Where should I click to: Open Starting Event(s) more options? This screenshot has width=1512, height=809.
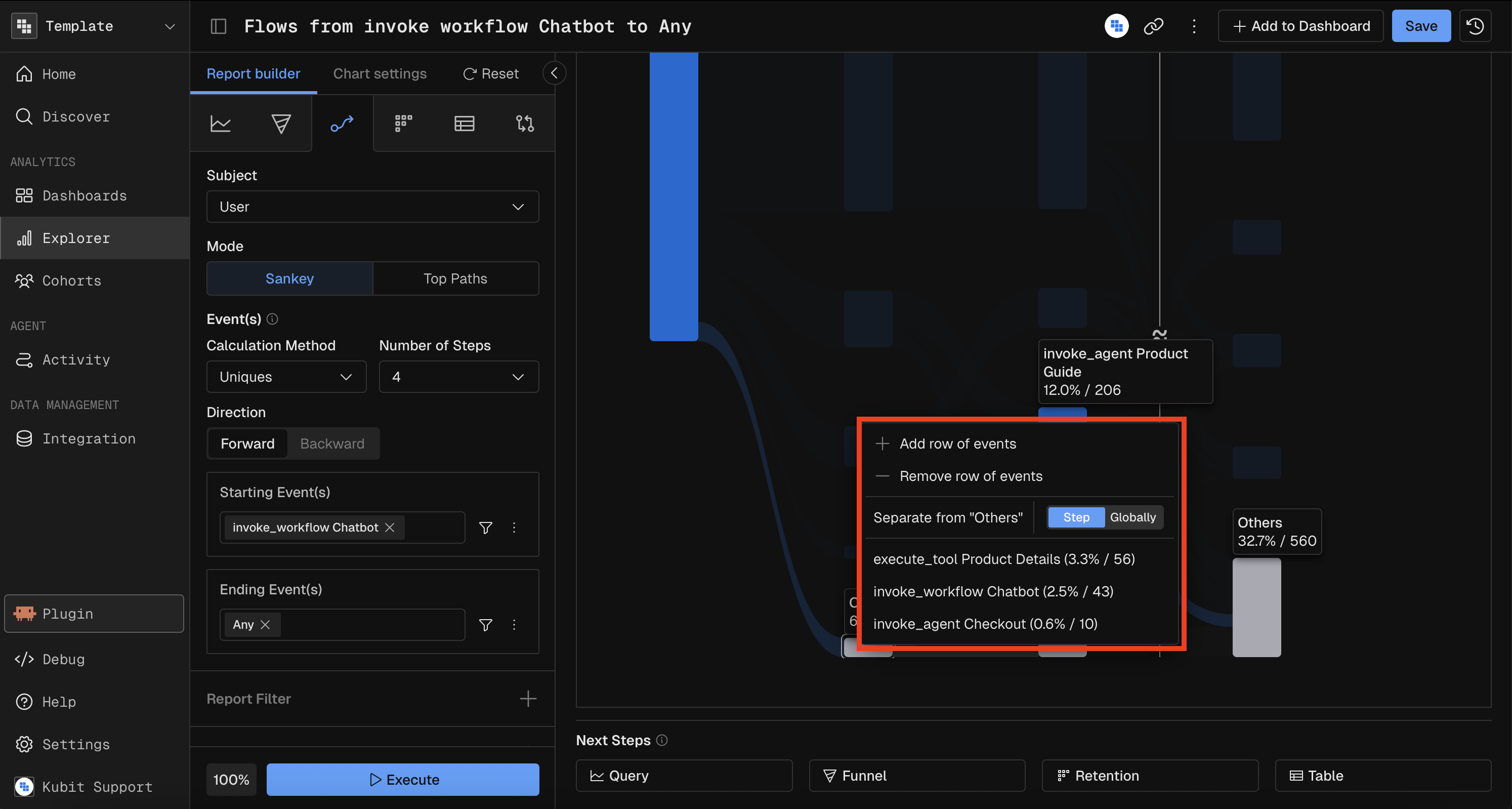pos(514,528)
